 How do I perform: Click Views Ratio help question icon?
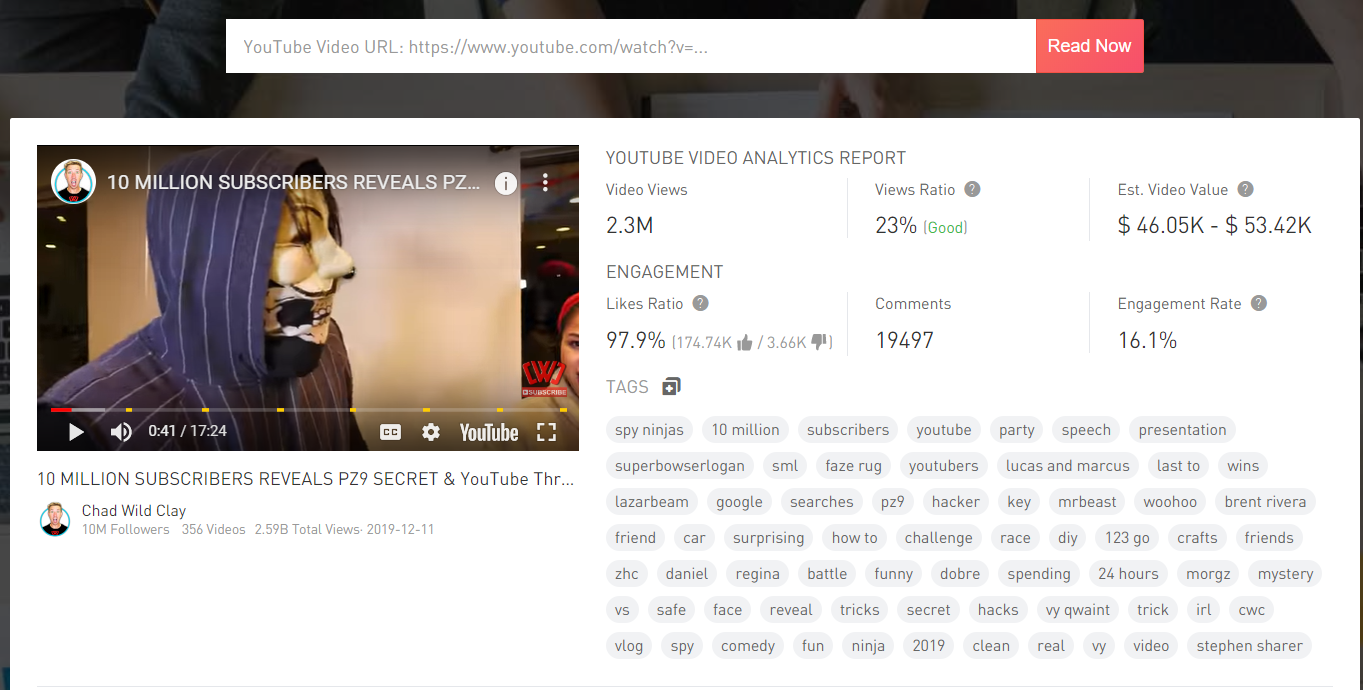point(972,189)
